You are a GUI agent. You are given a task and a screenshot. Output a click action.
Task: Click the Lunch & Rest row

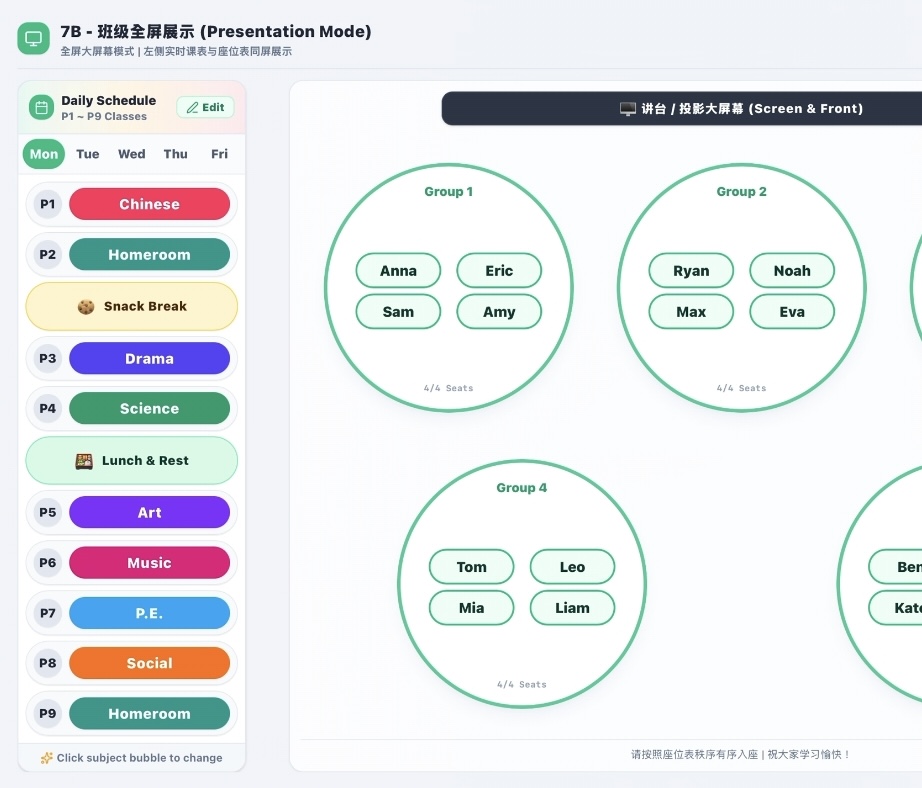tap(132, 461)
